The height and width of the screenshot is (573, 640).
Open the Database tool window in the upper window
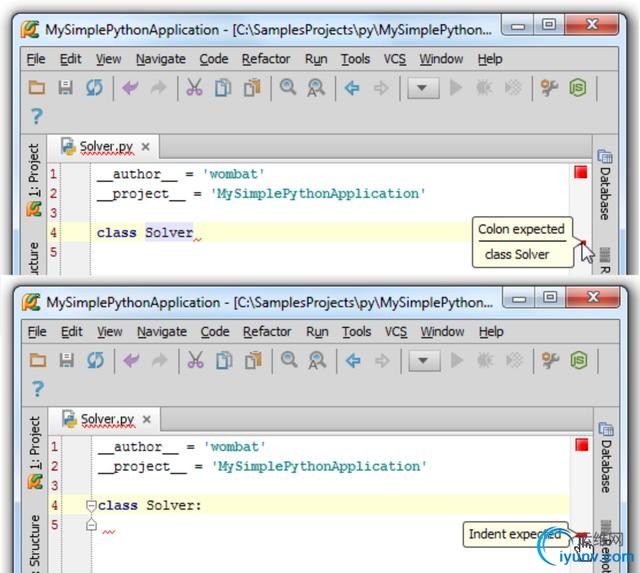[x=605, y=184]
